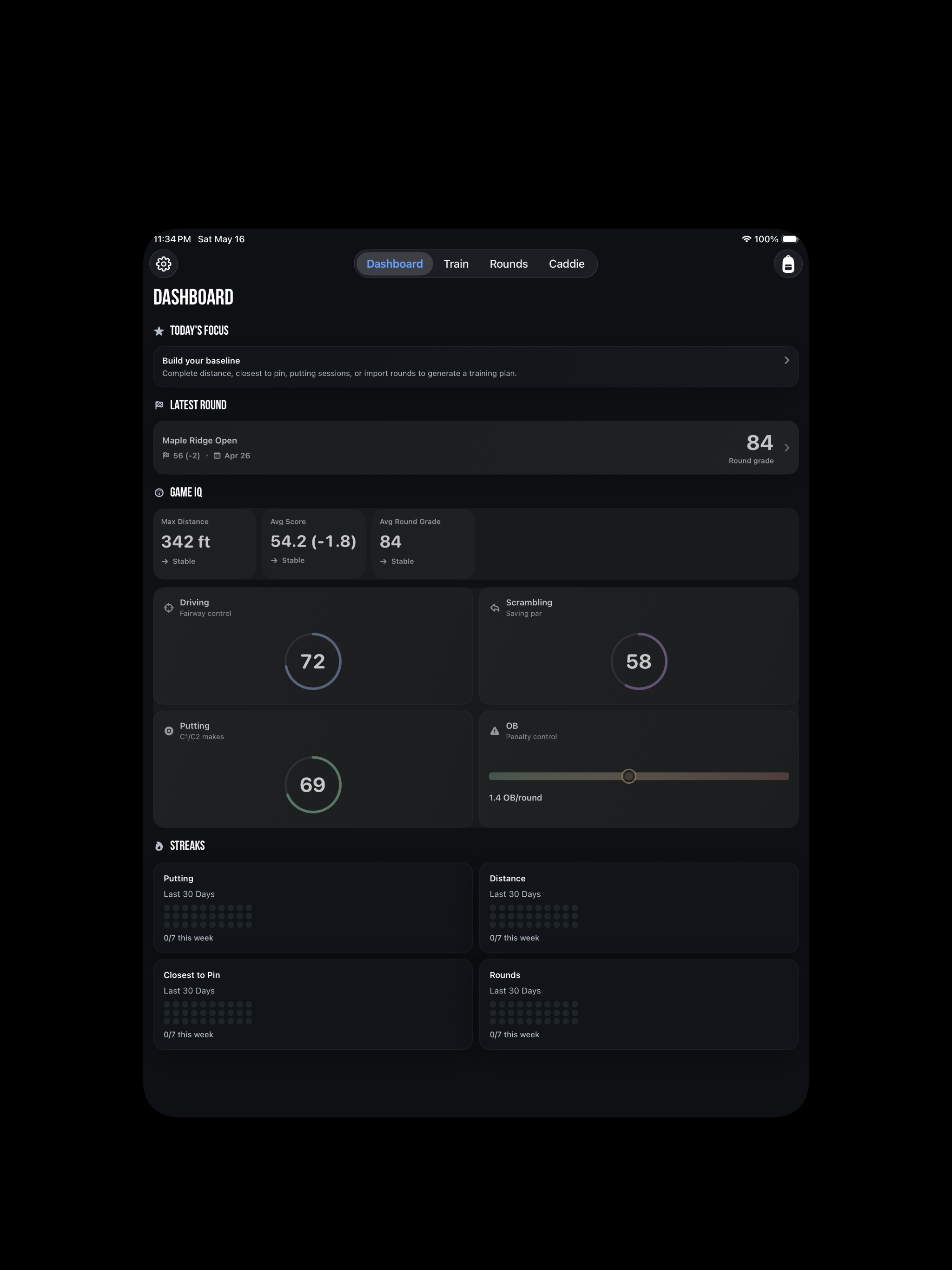Click the Putting 69 score ring
The width and height of the screenshot is (952, 1270).
(313, 784)
